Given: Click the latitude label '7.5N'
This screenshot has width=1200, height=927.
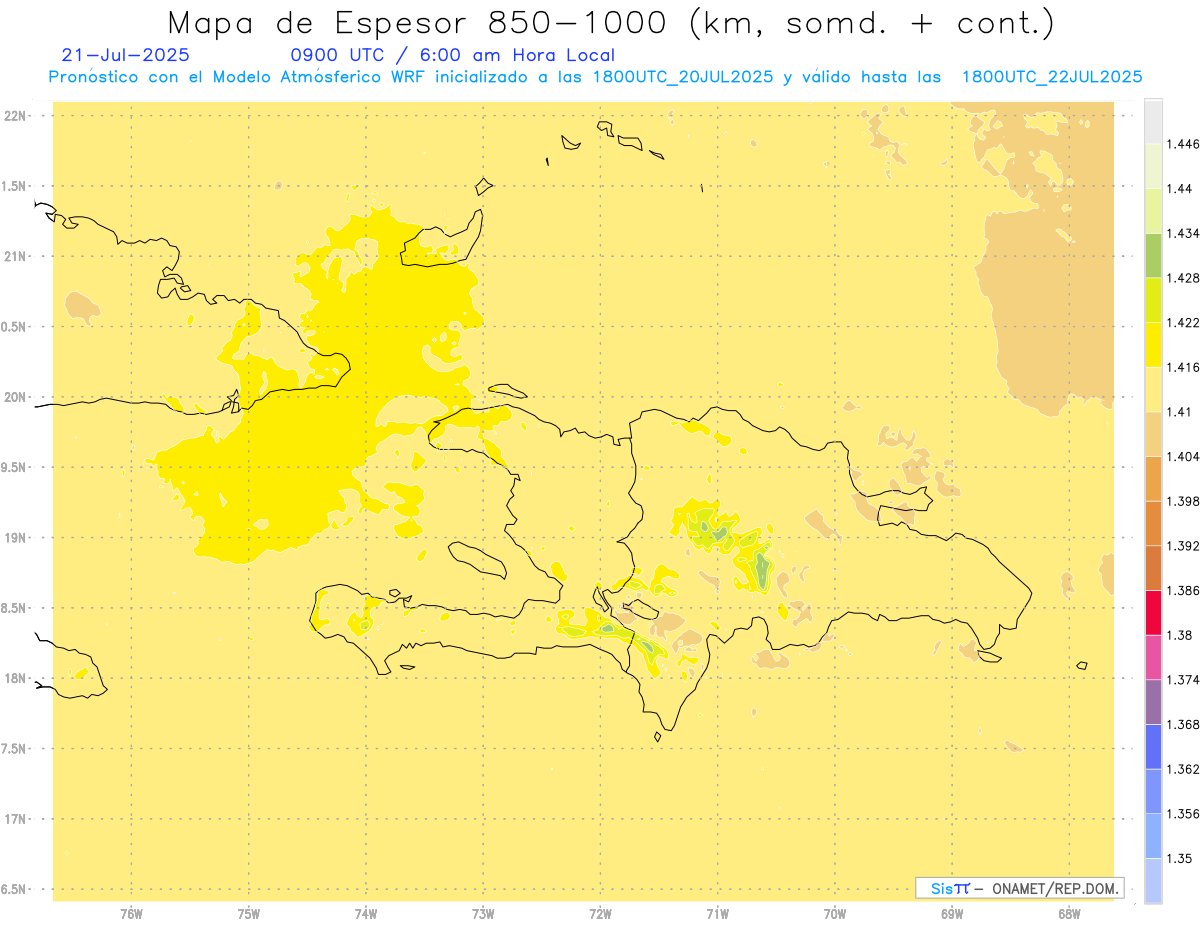Looking at the screenshot, I should (x=14, y=749).
